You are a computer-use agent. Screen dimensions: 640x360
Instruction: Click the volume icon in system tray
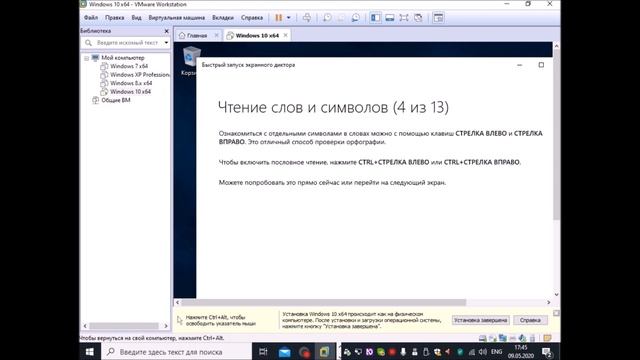point(483,352)
